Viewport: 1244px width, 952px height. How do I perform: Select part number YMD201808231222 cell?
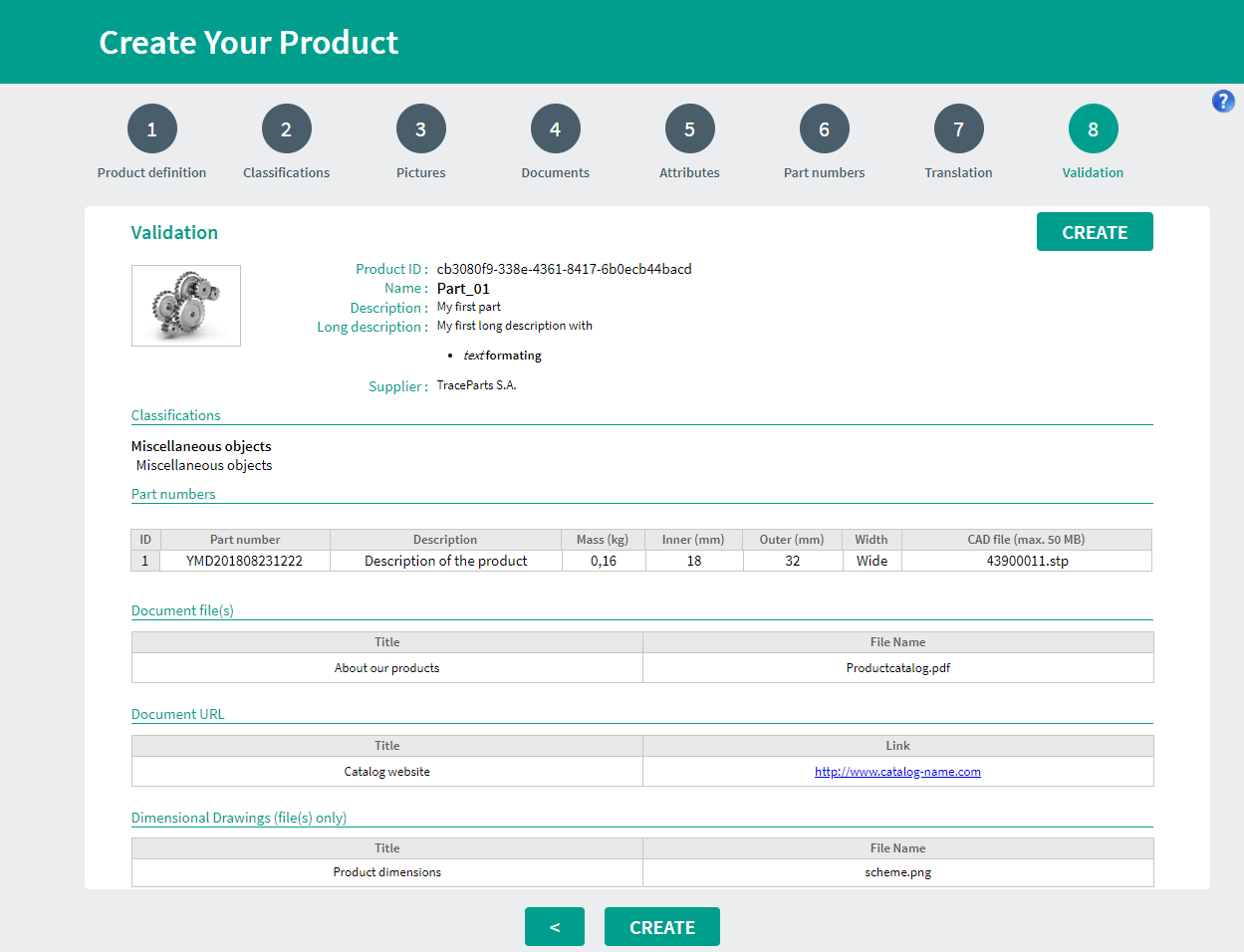point(245,561)
